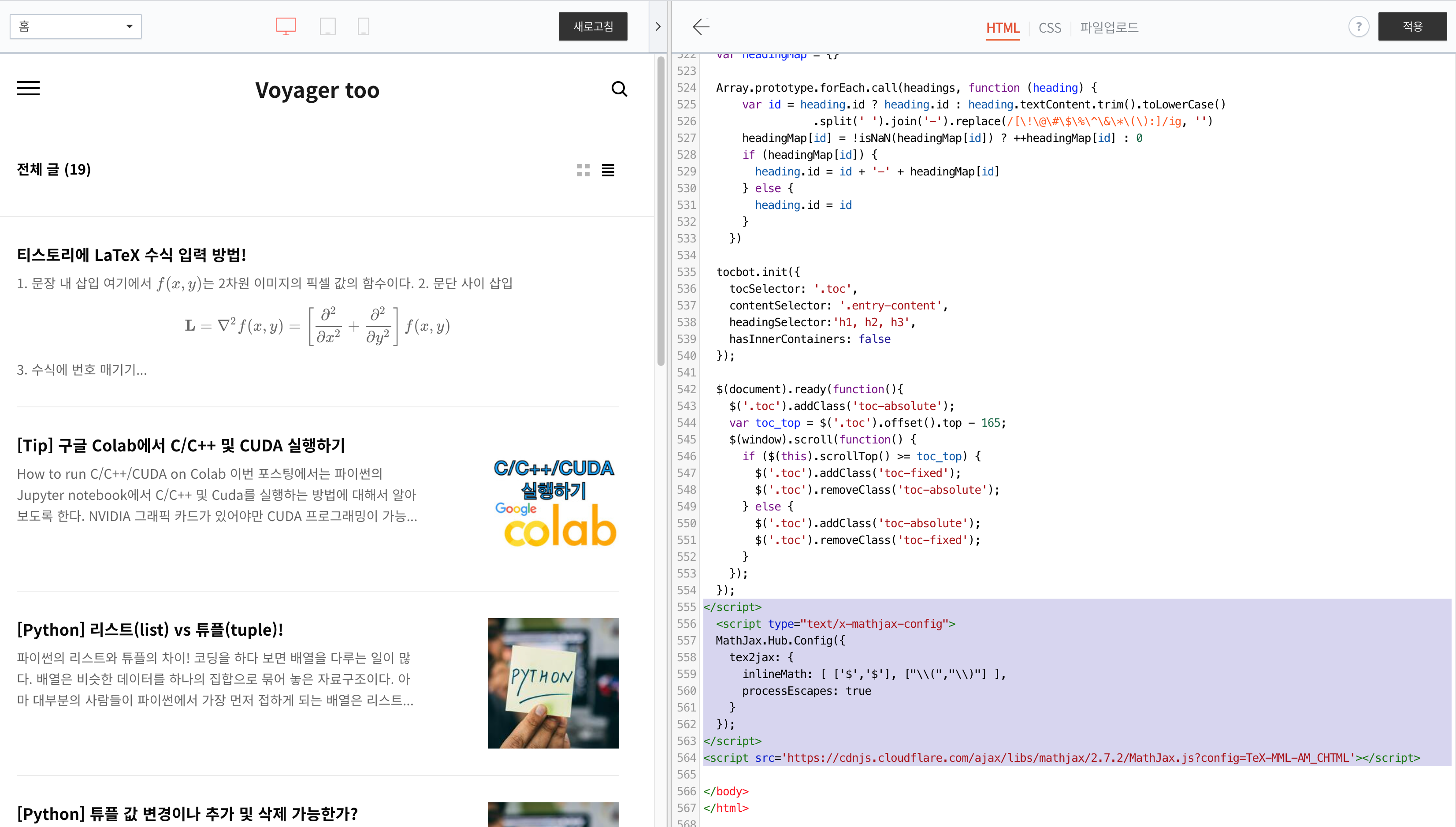
Task: Open the LaTeX 수식 입력 방법 post
Action: [131, 255]
